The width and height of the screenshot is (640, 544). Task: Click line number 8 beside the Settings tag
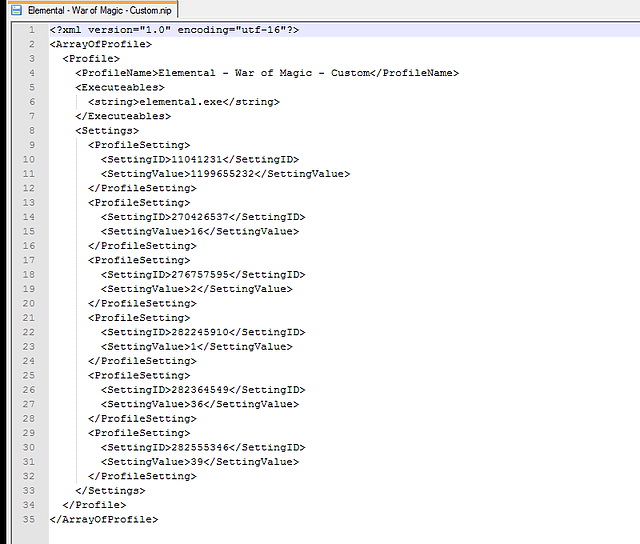coord(31,130)
